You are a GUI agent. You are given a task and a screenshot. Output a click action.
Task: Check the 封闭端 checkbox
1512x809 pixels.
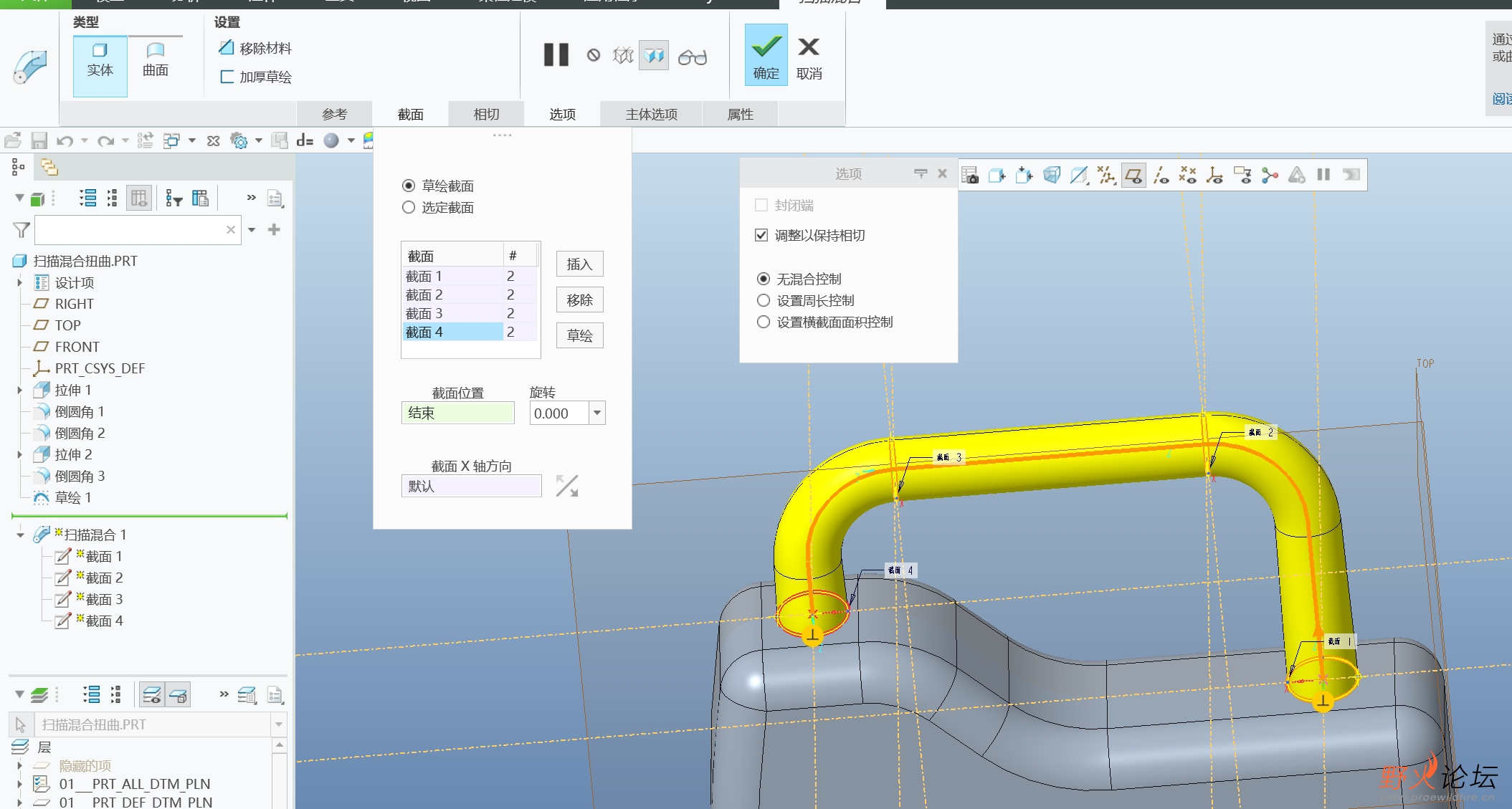761,206
